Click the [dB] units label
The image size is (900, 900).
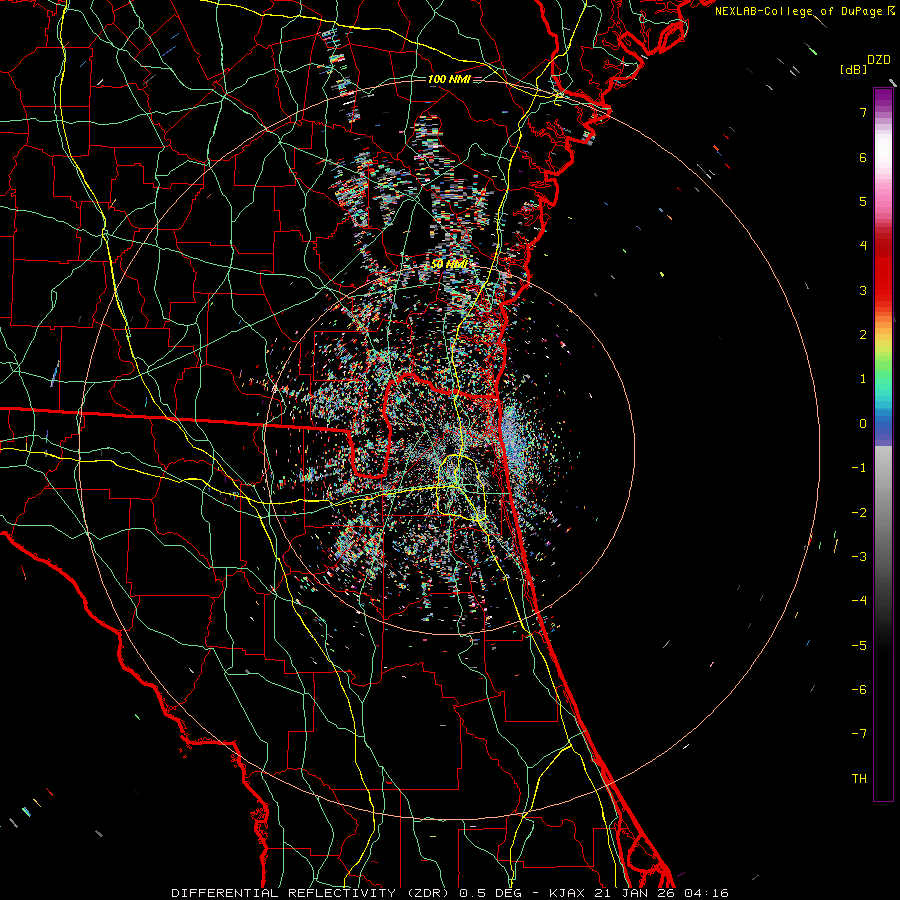[x=854, y=69]
